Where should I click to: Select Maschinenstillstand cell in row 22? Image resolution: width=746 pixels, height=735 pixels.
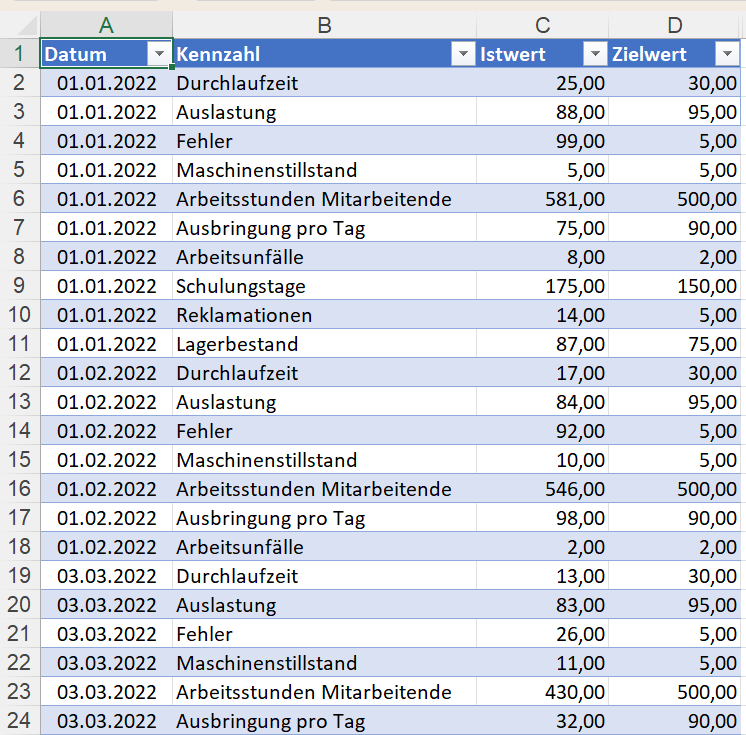[x=324, y=663]
